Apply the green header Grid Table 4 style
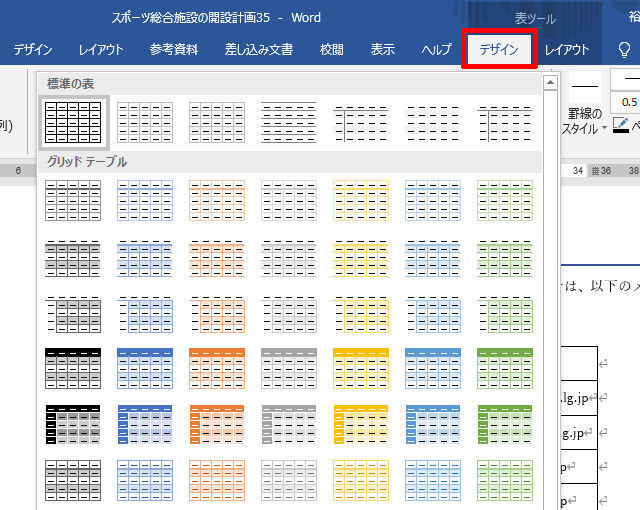640x510 pixels. (504, 368)
